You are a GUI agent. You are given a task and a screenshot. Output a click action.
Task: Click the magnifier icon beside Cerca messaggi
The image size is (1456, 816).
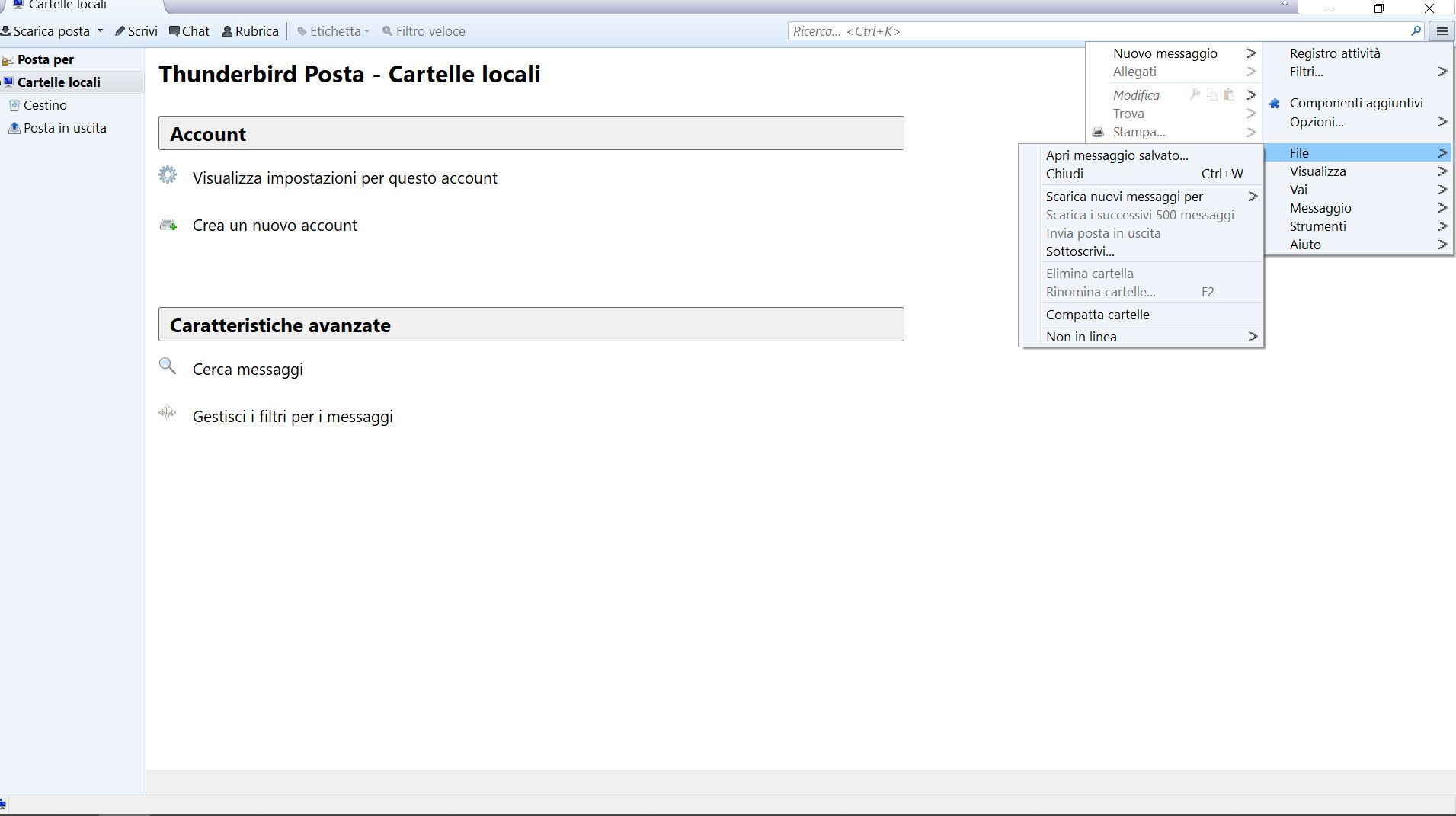click(x=168, y=366)
